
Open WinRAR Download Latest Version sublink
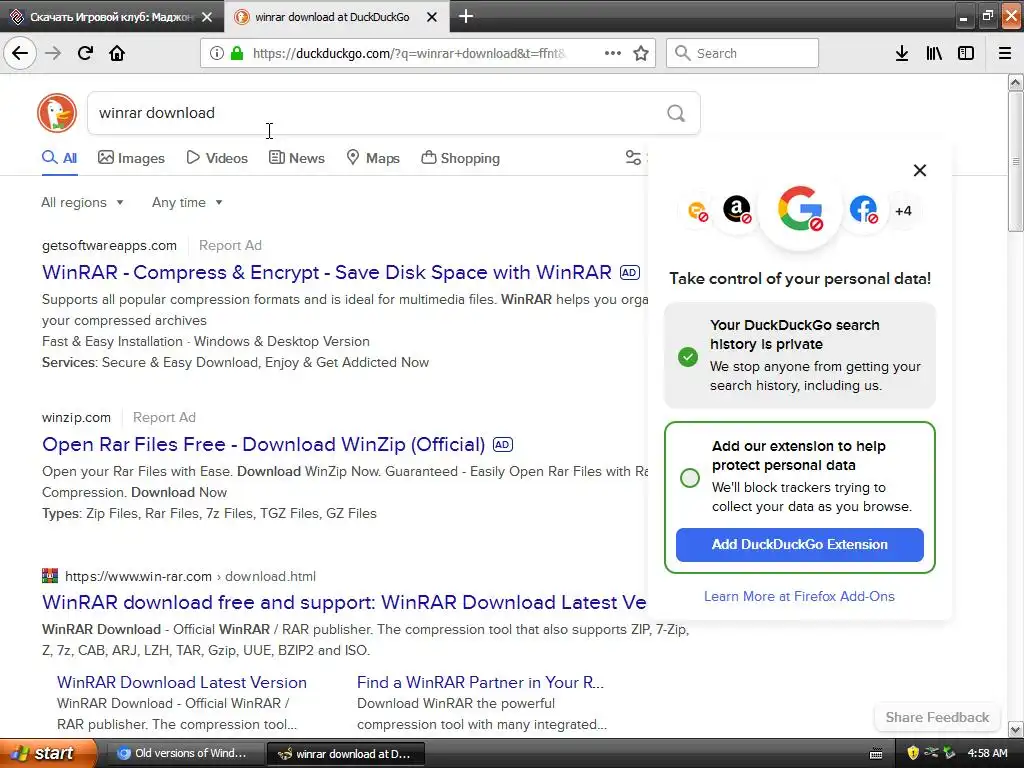[x=182, y=682]
